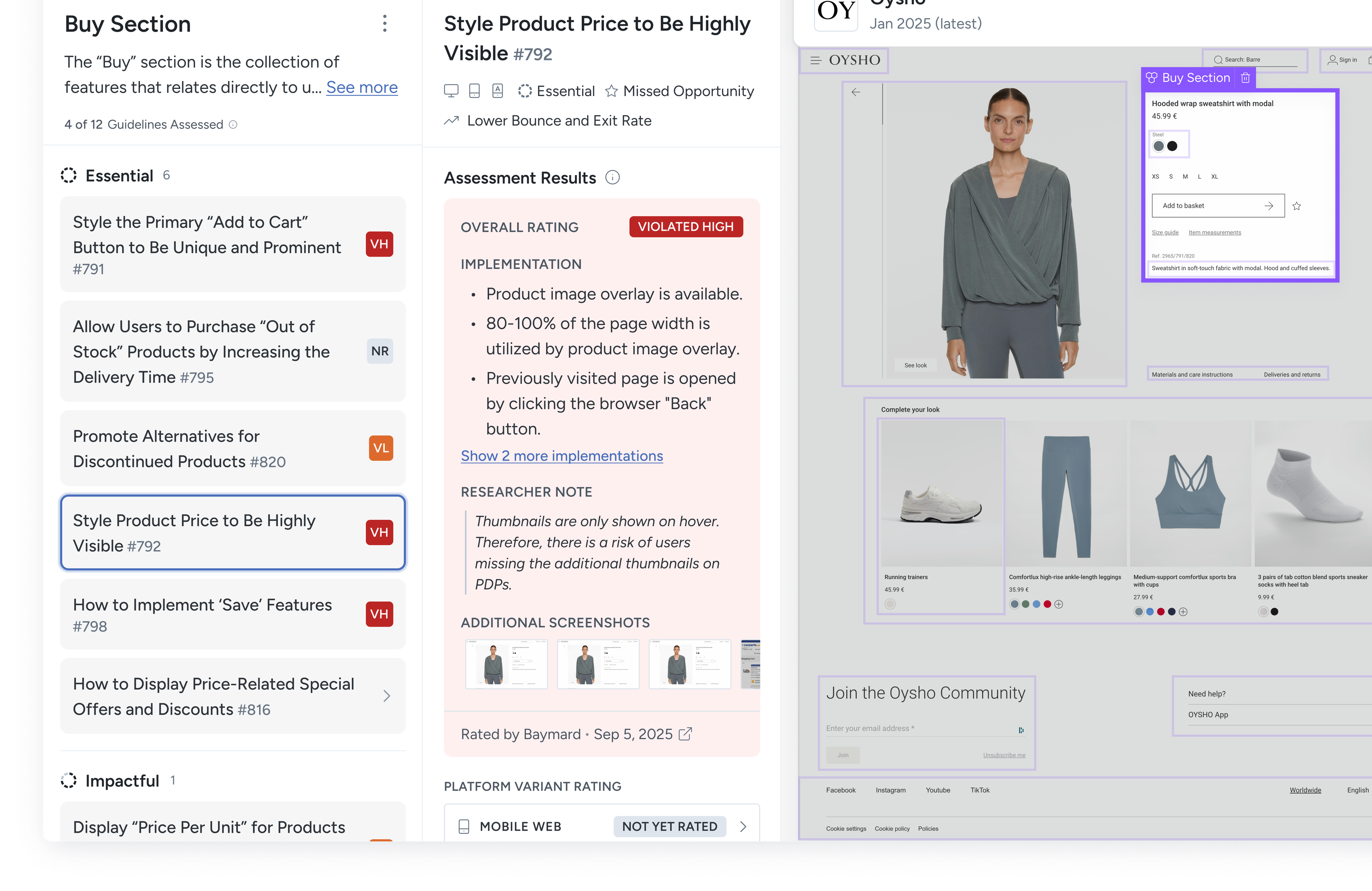Viewport: 1372px width, 891px height.
Task: Click the plus more-colors icon under sports bra
Action: click(x=1183, y=612)
